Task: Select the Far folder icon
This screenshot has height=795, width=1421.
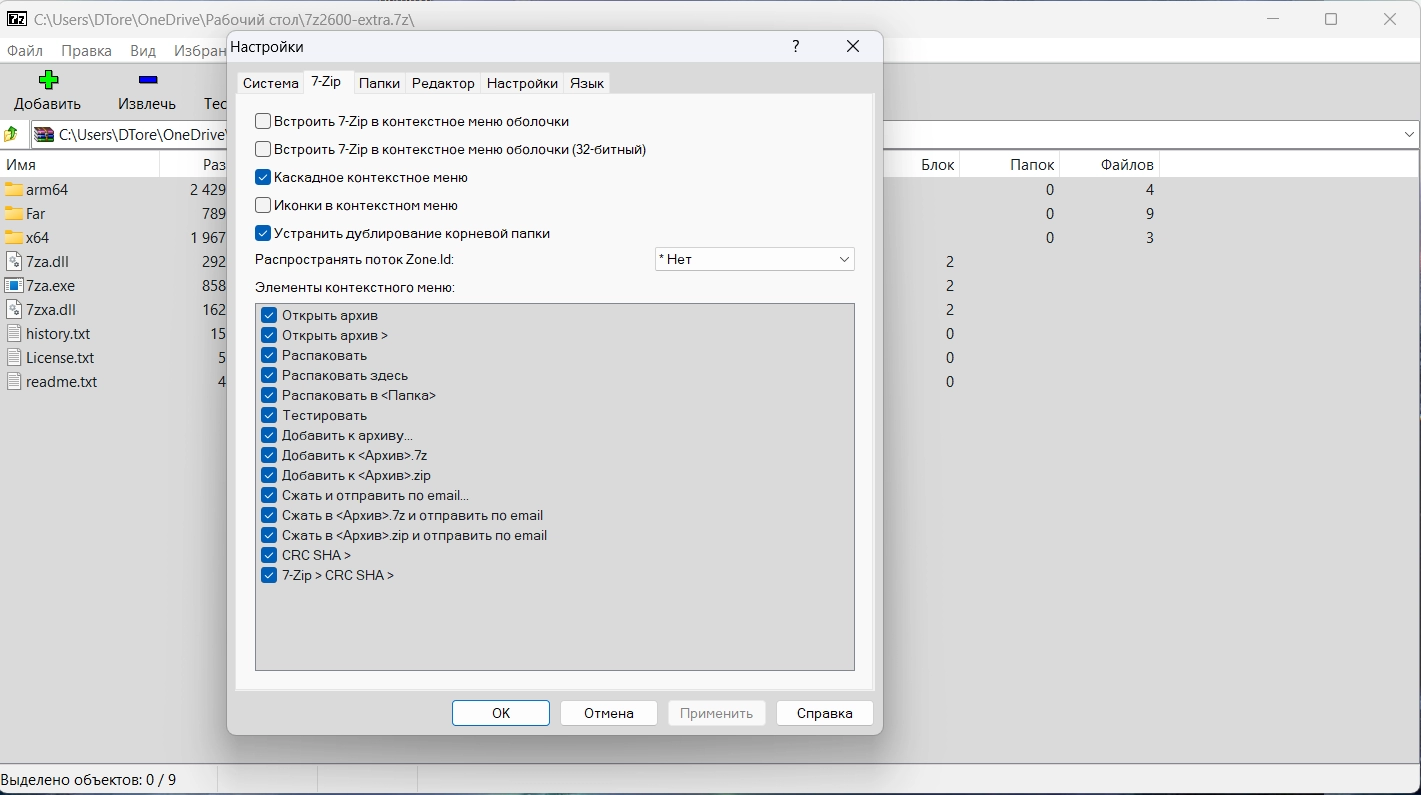Action: (14, 213)
